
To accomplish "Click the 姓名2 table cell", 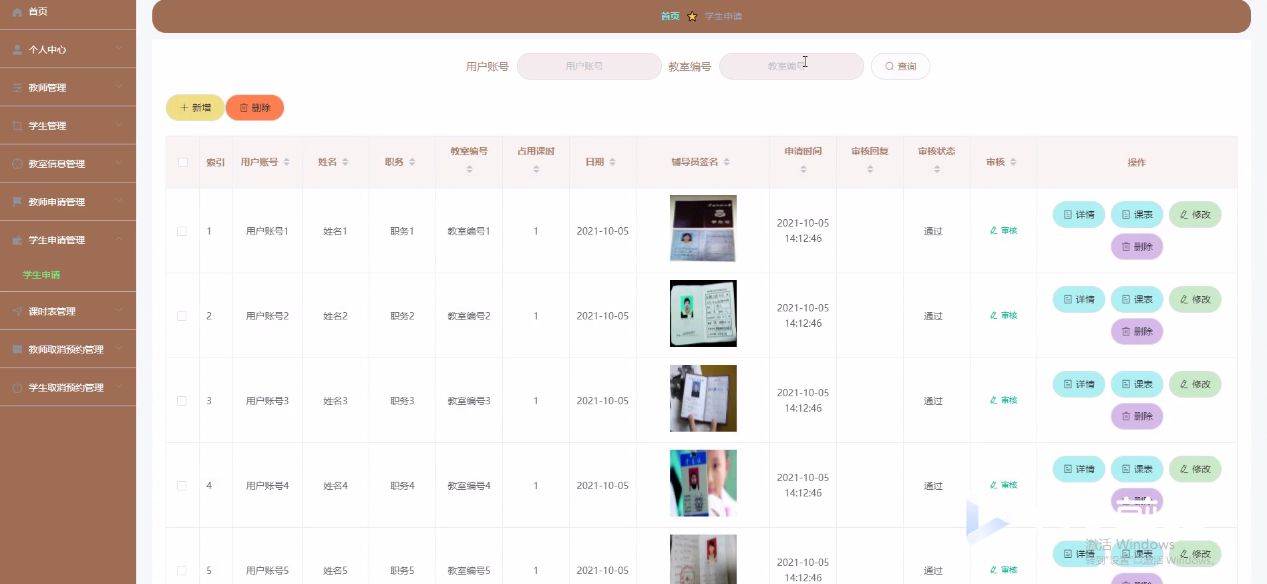I will (x=336, y=316).
